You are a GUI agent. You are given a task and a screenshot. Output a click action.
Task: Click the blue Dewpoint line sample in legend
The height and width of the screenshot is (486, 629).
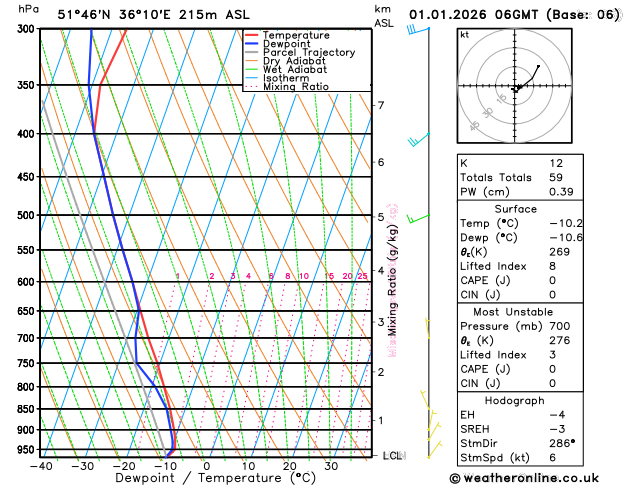(252, 44)
